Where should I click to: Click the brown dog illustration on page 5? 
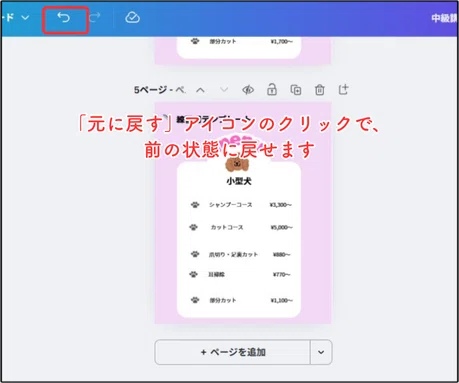tap(237, 164)
